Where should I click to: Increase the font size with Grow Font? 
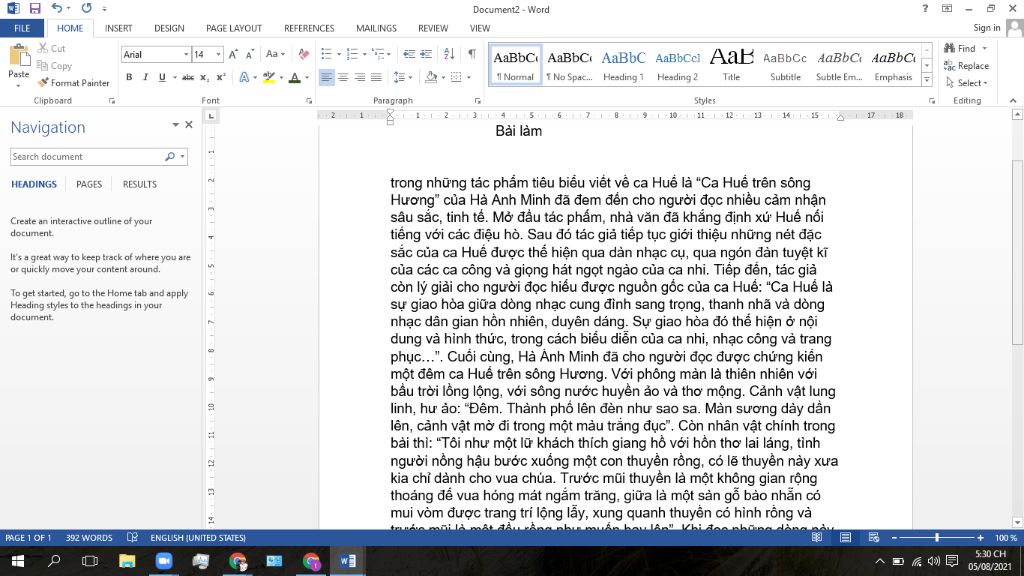click(x=233, y=54)
